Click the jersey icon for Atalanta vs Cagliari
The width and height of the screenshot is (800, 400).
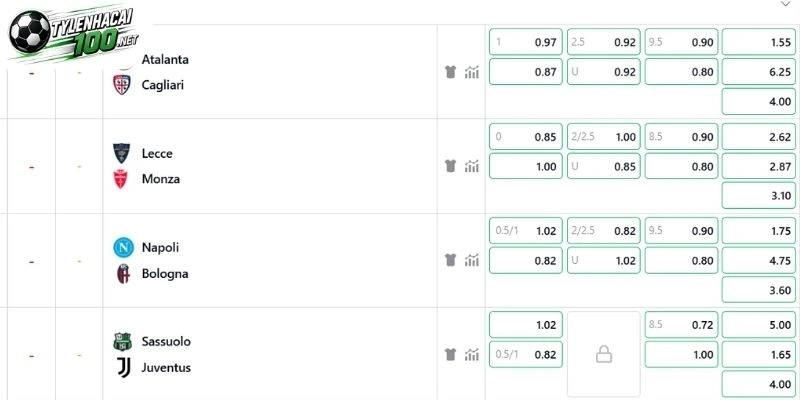click(450, 72)
